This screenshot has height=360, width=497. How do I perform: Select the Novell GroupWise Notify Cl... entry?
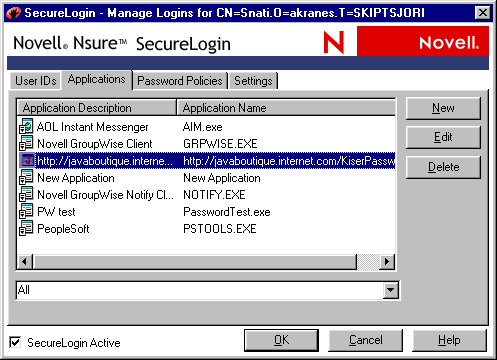105,195
